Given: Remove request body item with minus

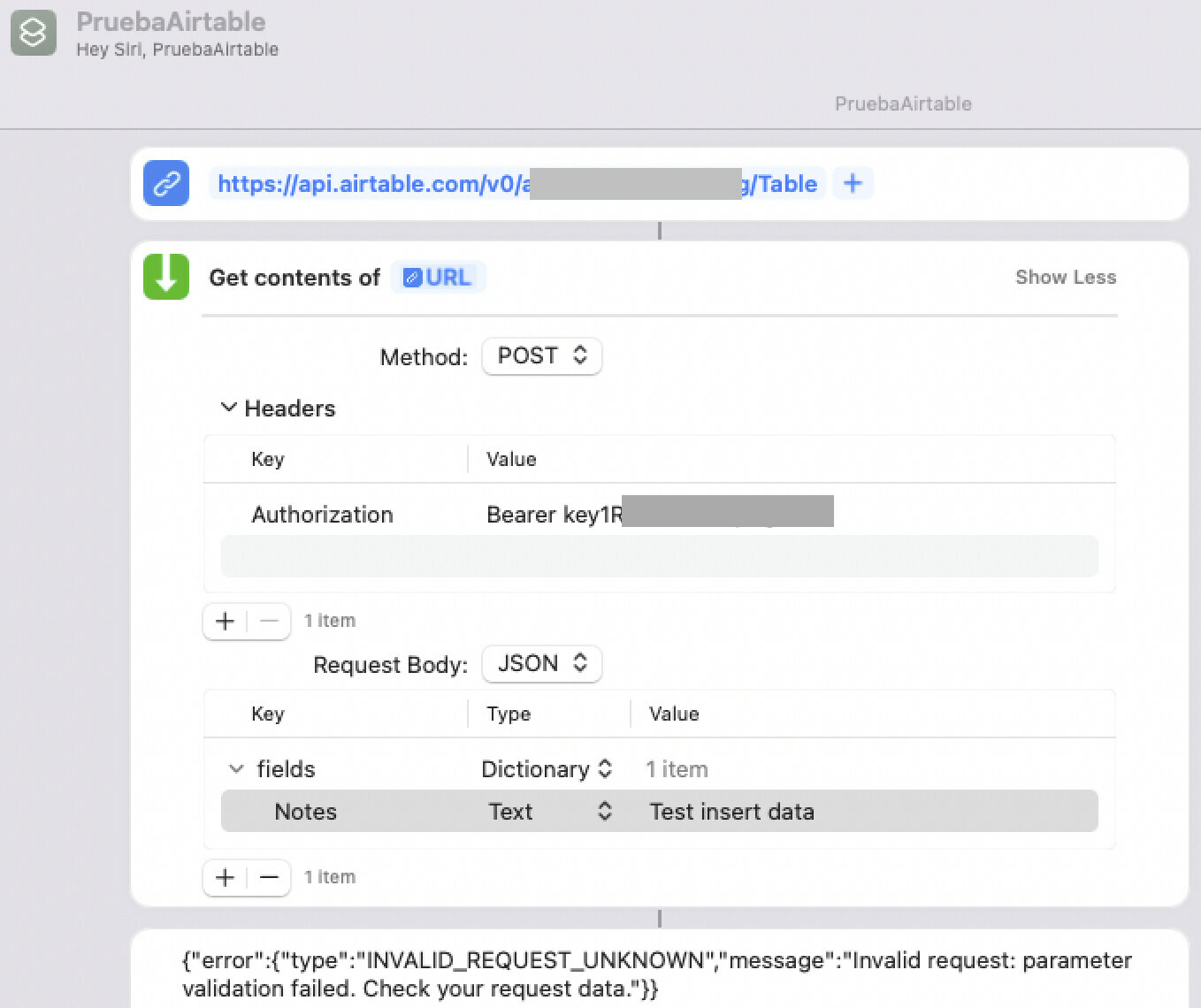Looking at the screenshot, I should [269, 877].
